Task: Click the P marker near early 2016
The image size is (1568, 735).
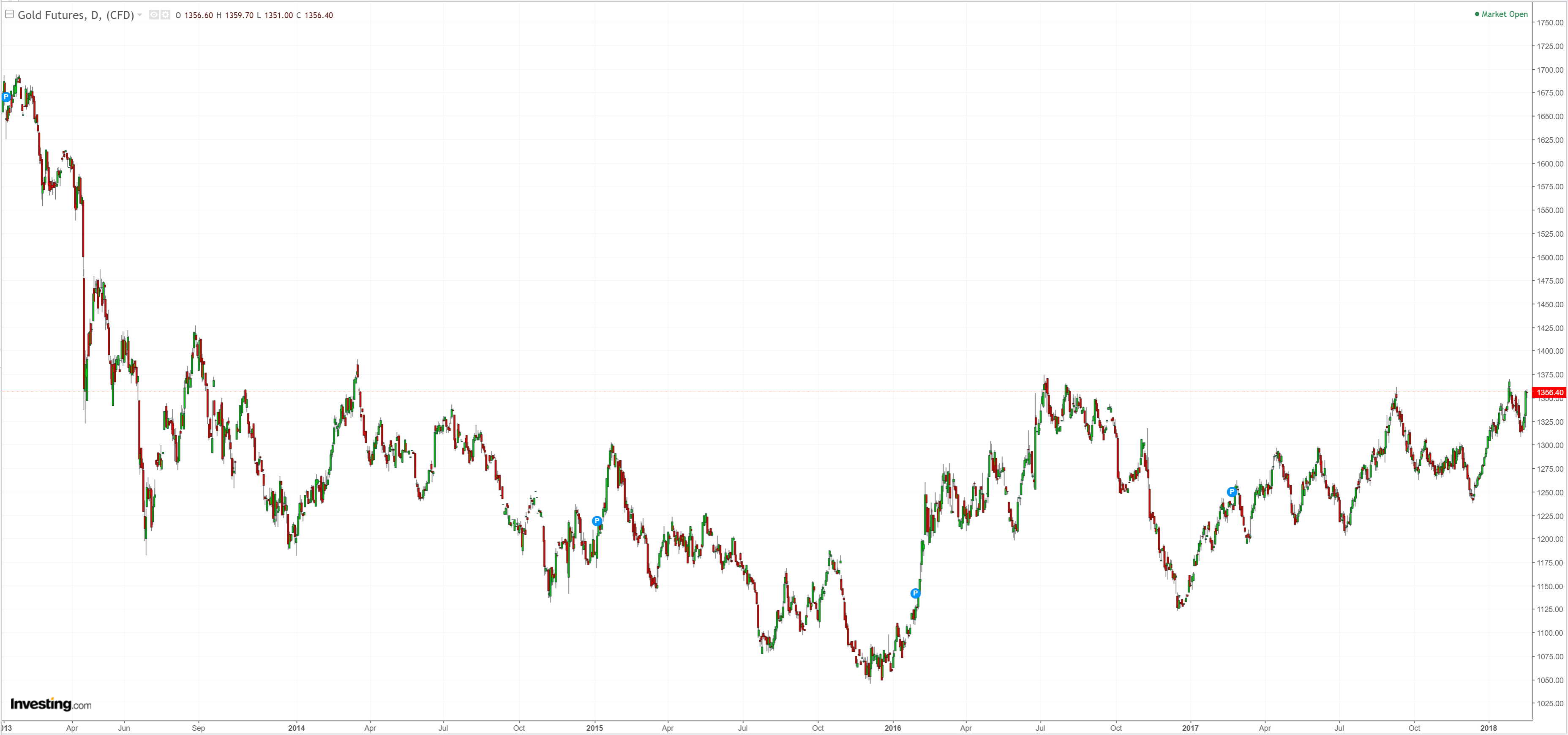Action: pyautogui.click(x=915, y=593)
